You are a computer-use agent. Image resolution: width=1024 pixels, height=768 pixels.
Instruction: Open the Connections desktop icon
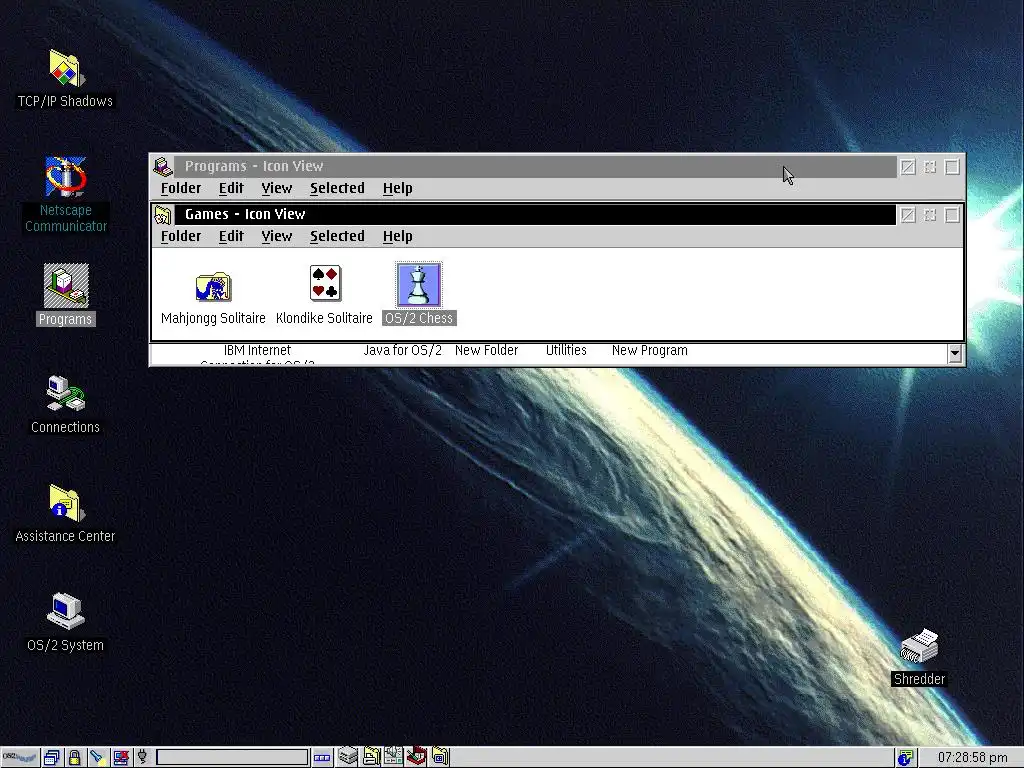tap(65, 393)
